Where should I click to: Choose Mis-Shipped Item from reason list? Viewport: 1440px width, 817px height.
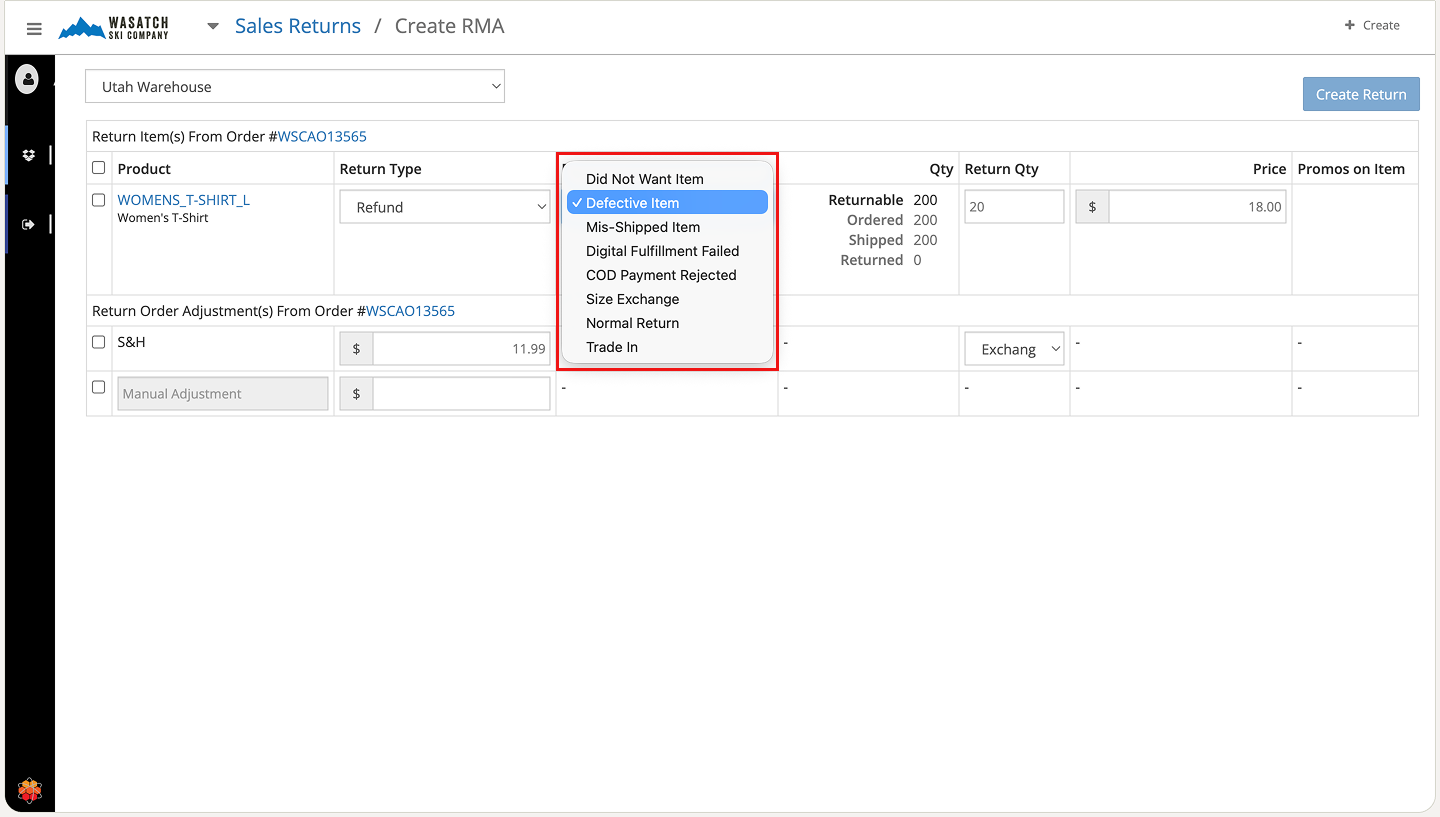[x=643, y=227]
